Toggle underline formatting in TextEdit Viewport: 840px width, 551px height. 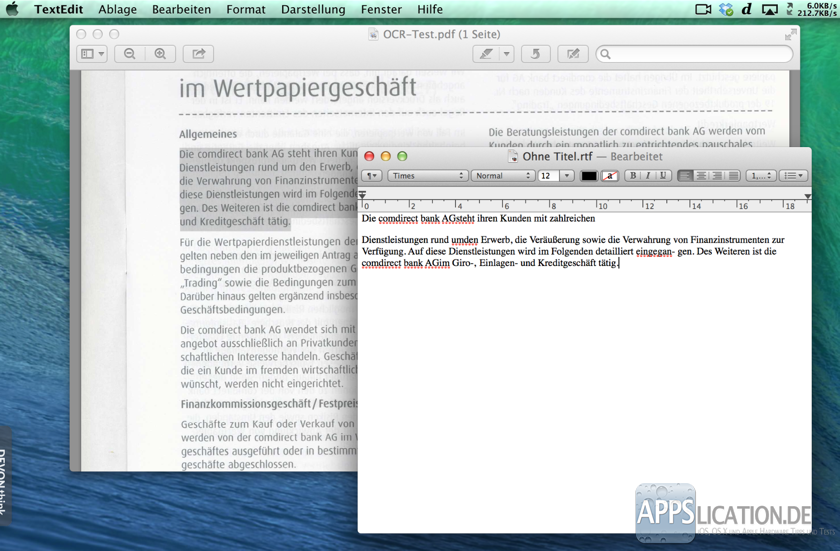663,176
